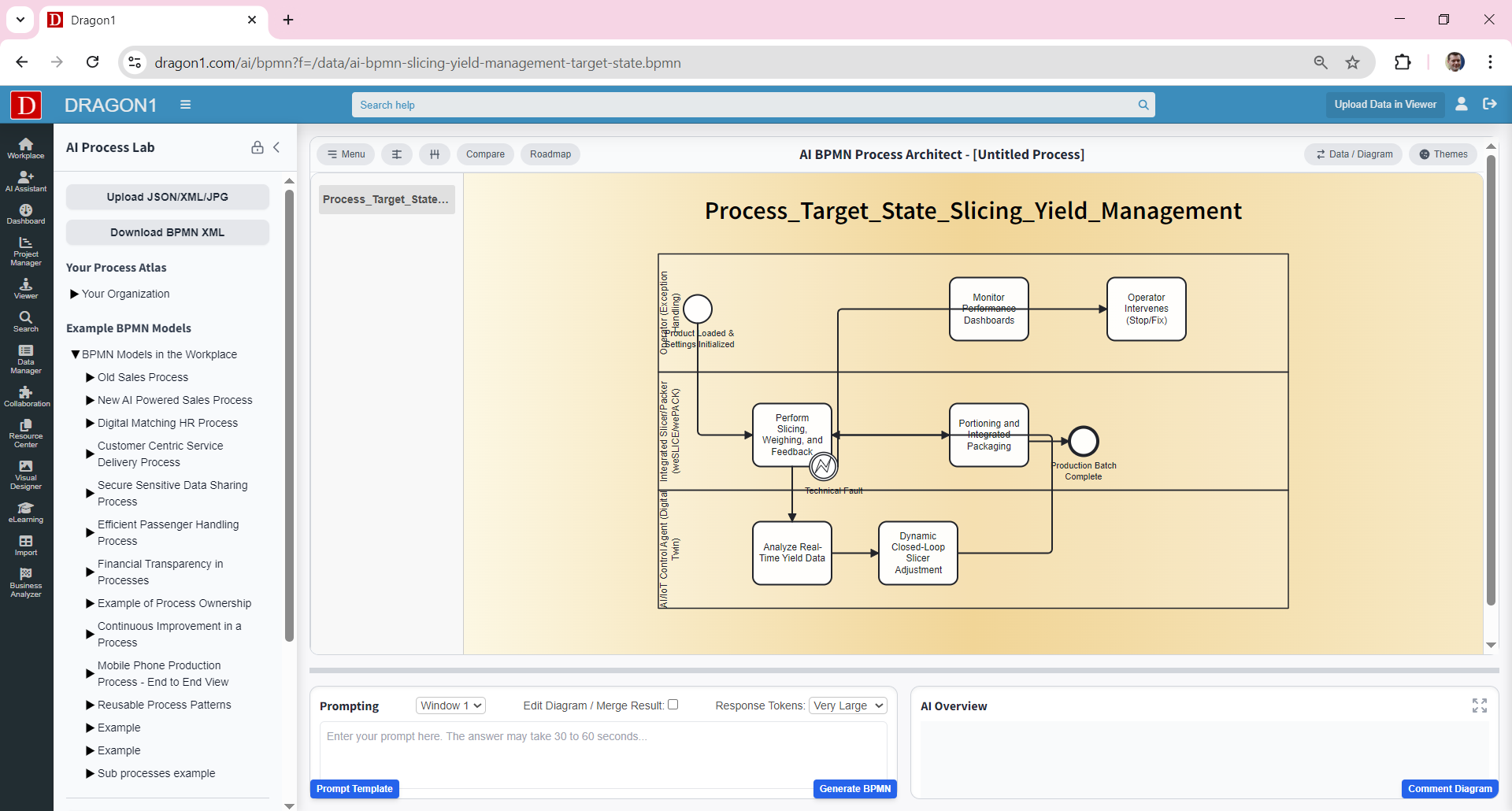Click the lock icon in AI Process Lab
The width and height of the screenshot is (1512, 811).
click(x=257, y=147)
